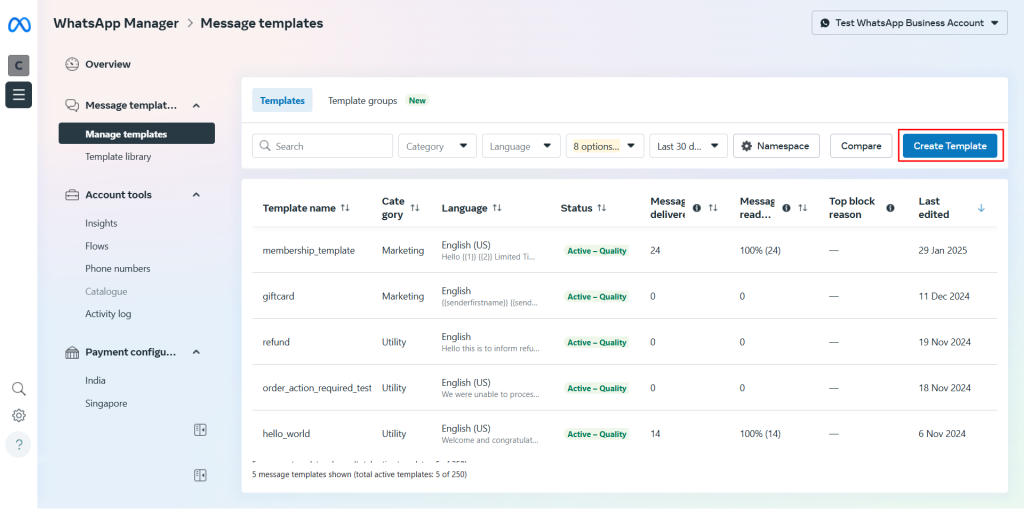The image size is (1024, 509).
Task: Click the upper sidebar collapse panel icon
Action: pos(200,430)
